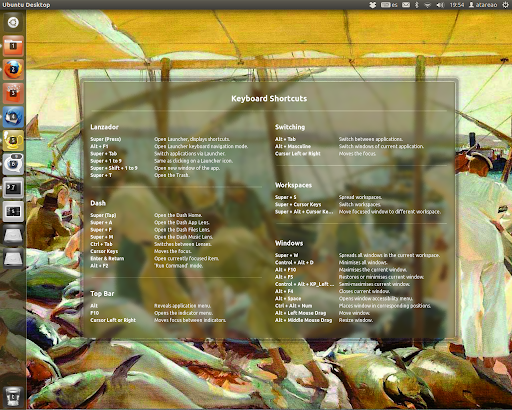This screenshot has height=410, width=512.
Task: Click the 'Keyboard Shortcuts' overlay heading
Action: point(269,98)
